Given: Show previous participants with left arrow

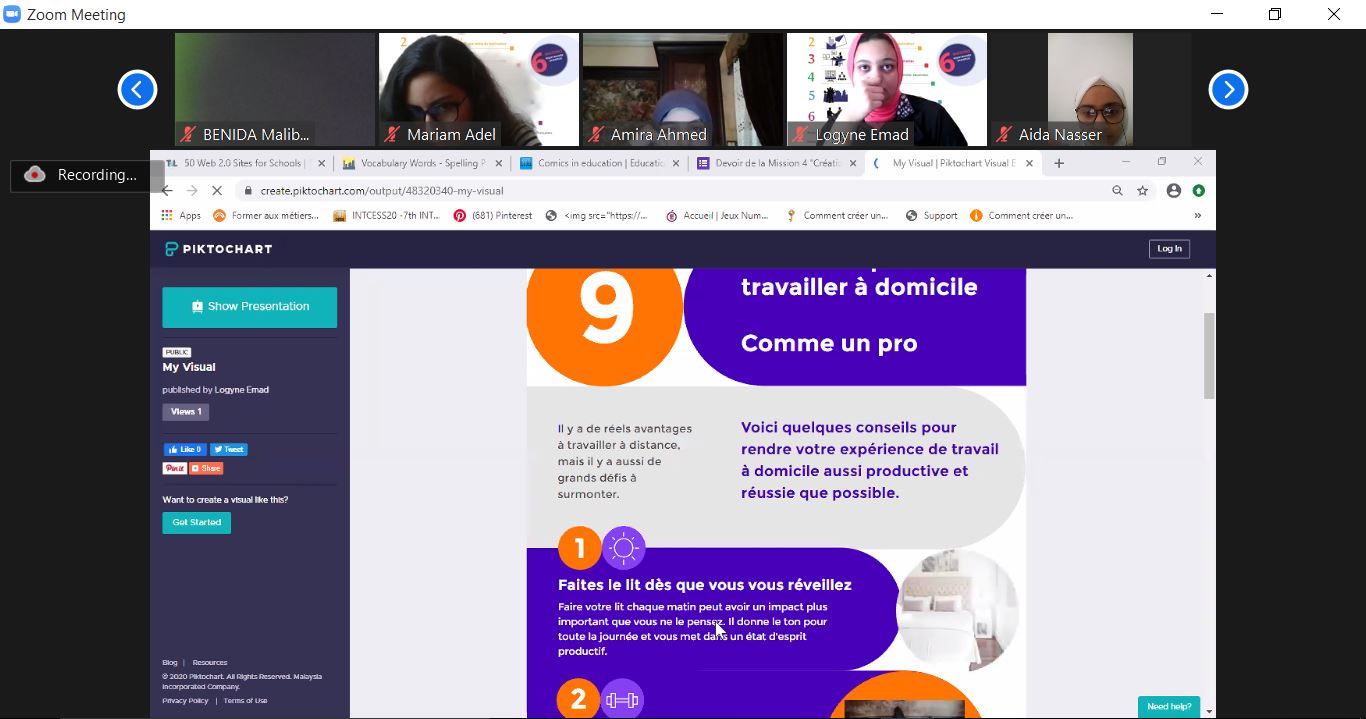Looking at the screenshot, I should [137, 90].
